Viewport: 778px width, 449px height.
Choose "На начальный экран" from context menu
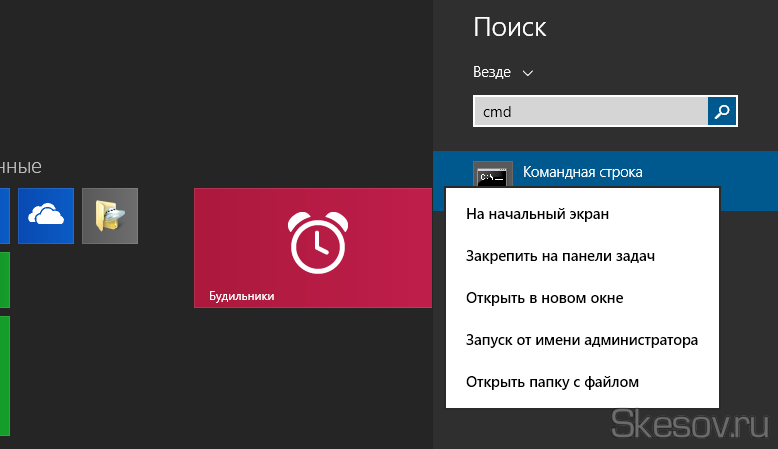[537, 213]
